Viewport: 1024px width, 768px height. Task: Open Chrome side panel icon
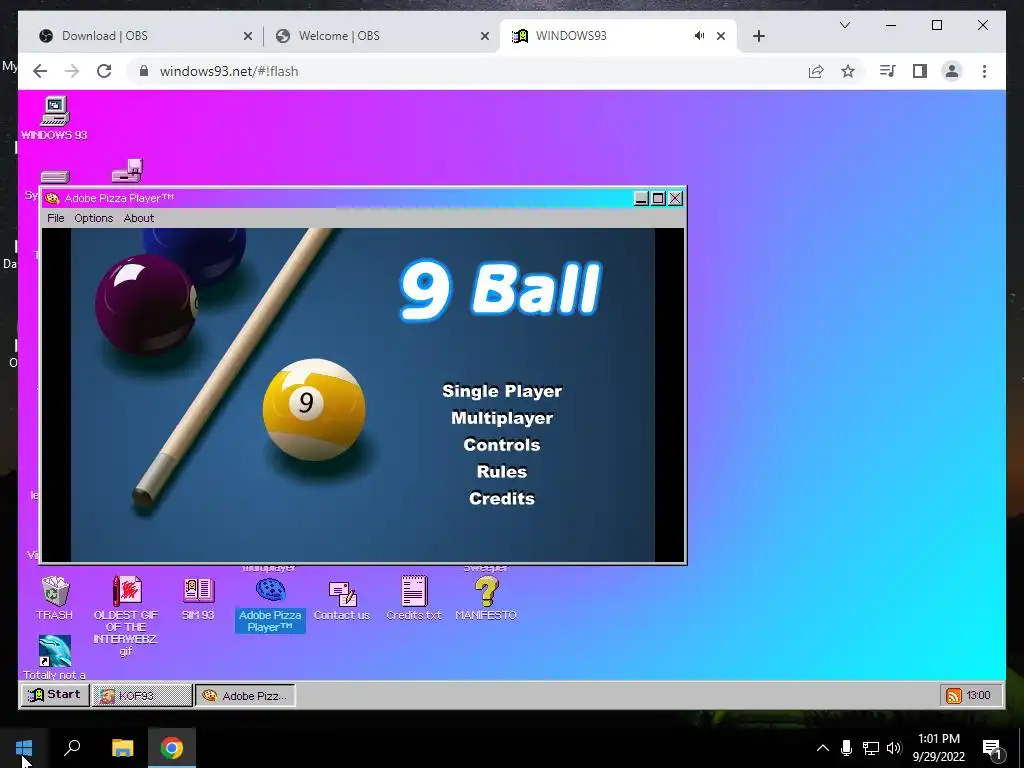[x=920, y=71]
